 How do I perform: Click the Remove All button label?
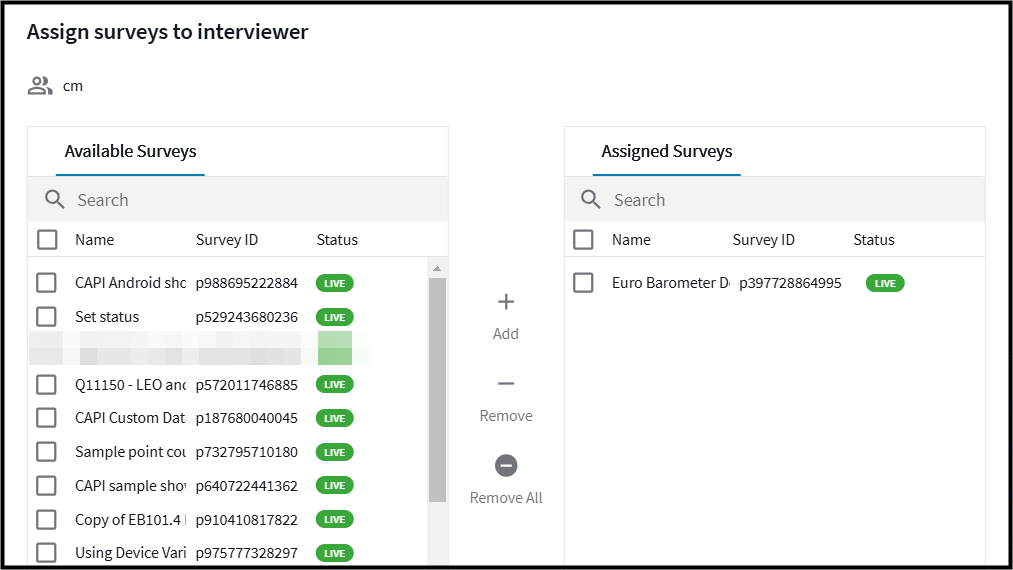[x=506, y=498]
